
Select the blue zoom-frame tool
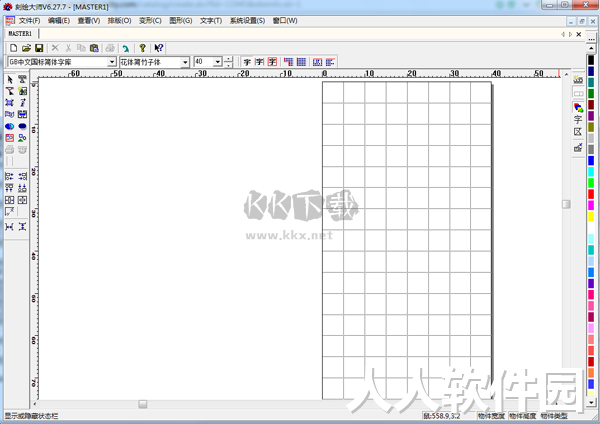coord(10,103)
